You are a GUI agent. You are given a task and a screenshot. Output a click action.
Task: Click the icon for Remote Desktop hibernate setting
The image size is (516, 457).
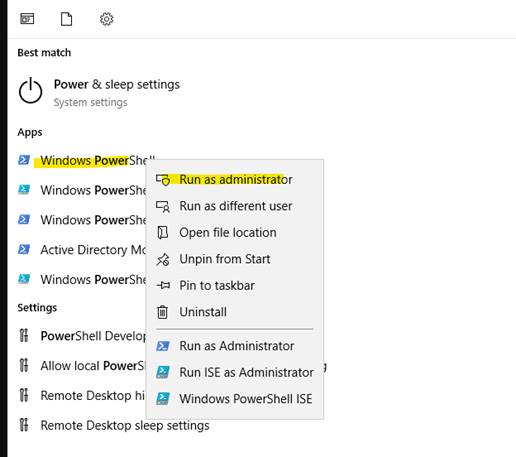point(24,395)
